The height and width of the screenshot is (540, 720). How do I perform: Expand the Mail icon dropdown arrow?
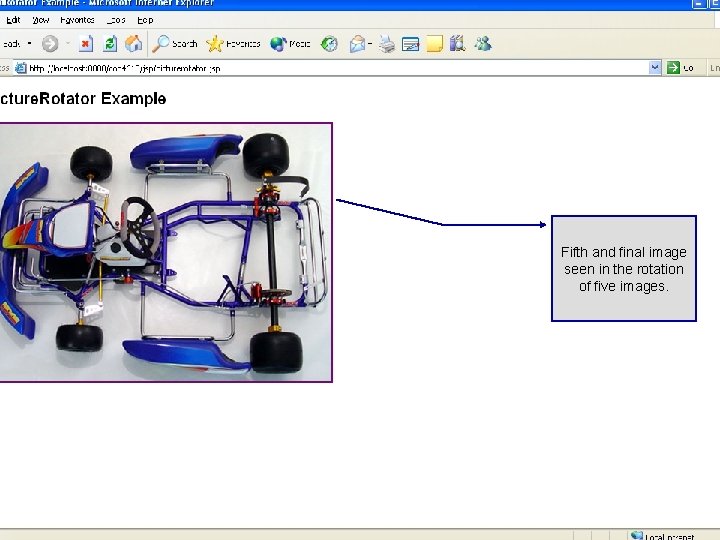370,44
